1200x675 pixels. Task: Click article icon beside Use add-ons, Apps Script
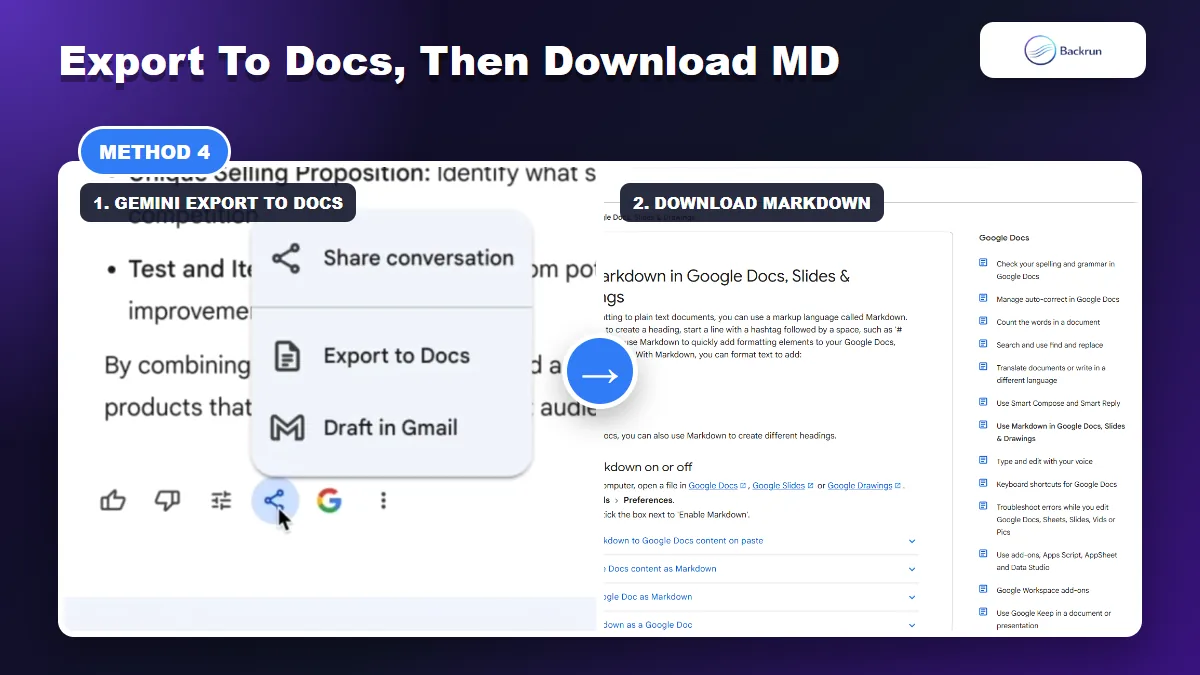984,555
